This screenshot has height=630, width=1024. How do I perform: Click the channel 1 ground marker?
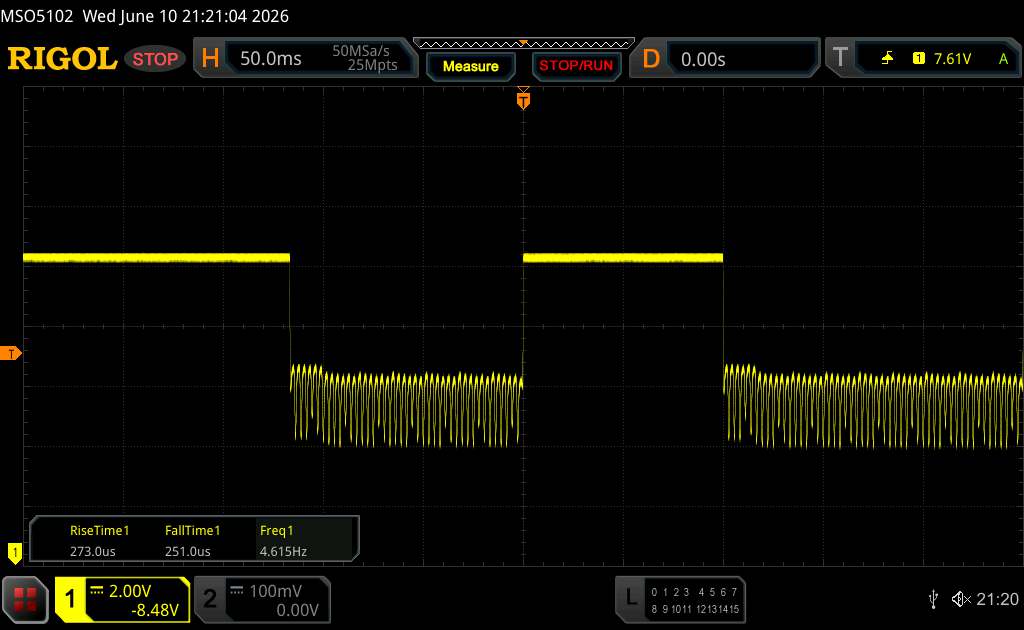14,553
